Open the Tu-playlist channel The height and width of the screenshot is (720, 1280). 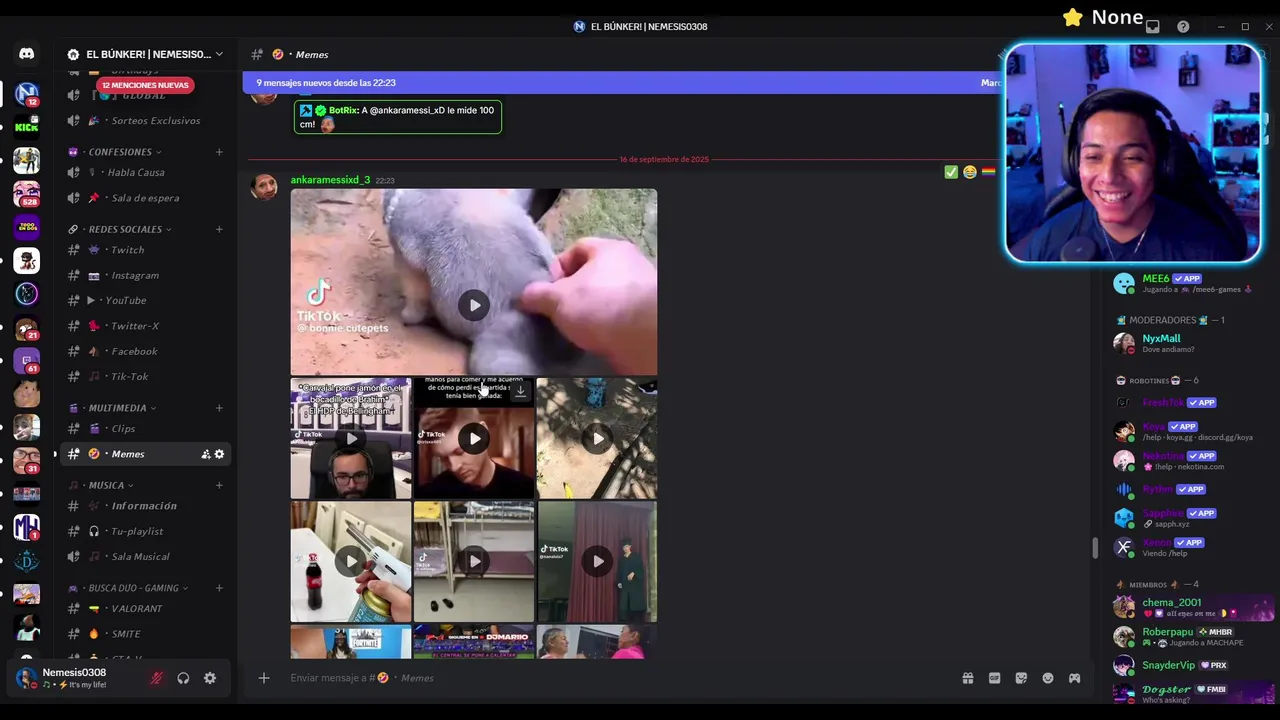146,531
